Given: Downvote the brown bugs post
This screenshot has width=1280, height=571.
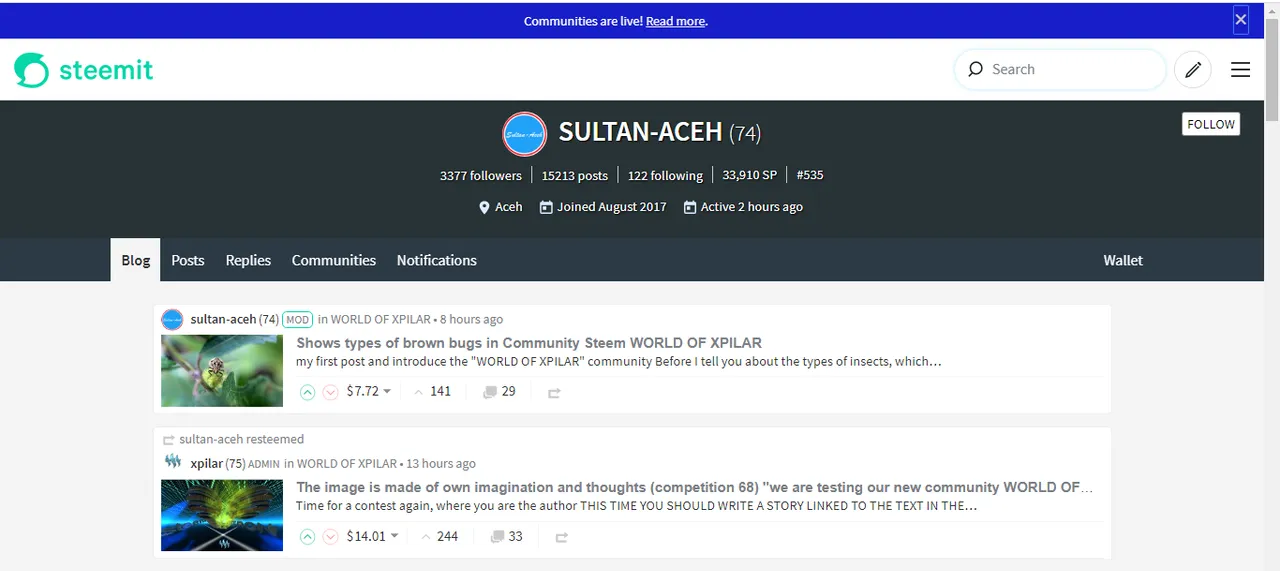Looking at the screenshot, I should 331,392.
